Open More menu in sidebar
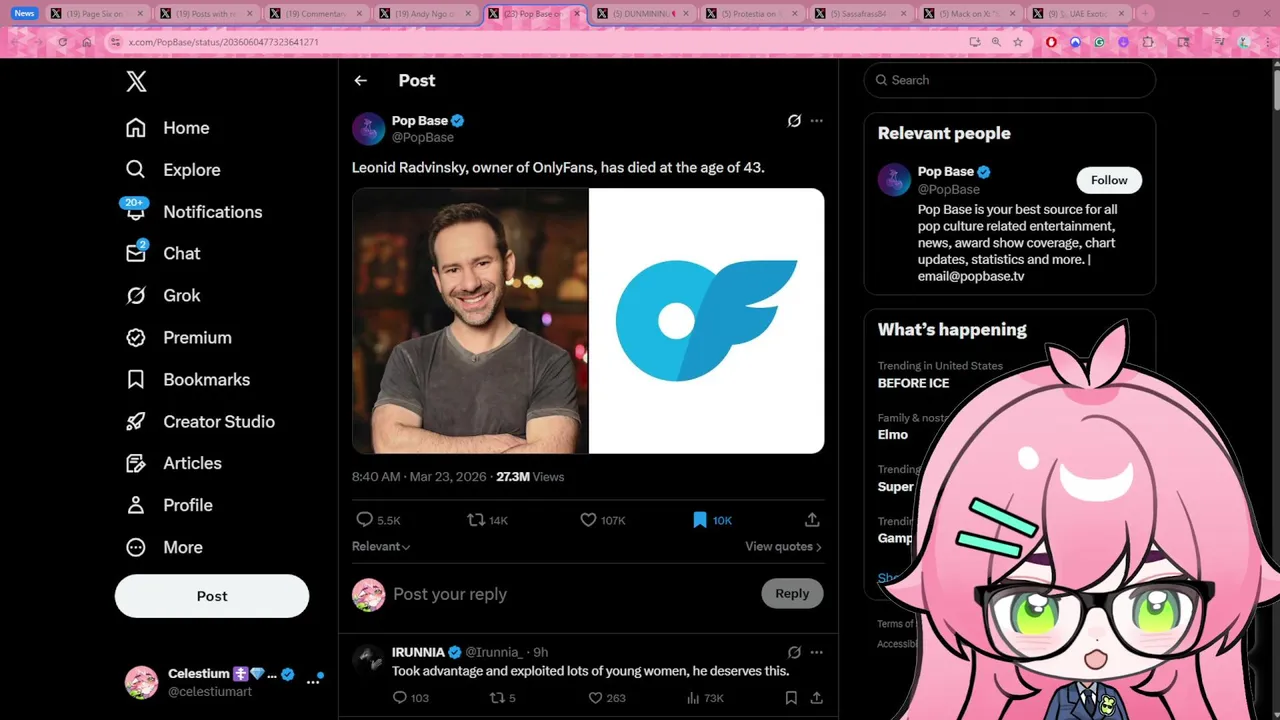 pos(163,548)
